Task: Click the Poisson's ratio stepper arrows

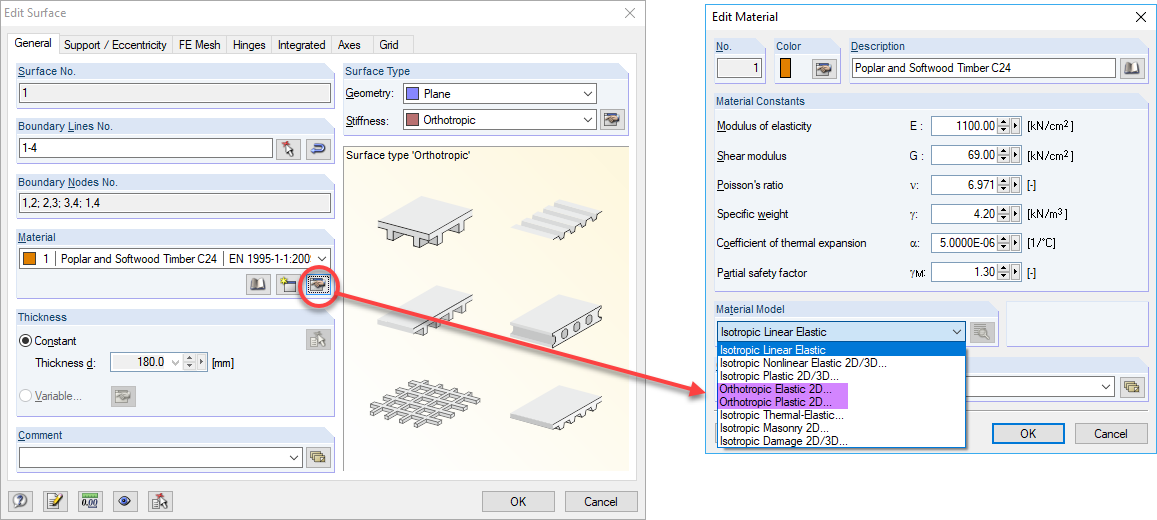Action: point(1002,184)
